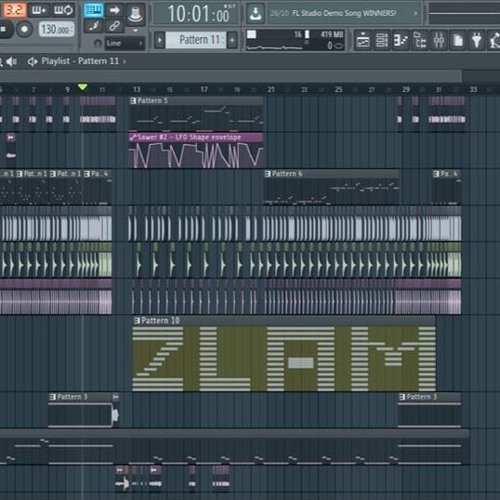The height and width of the screenshot is (500, 500).
Task: Click the speaker icon in Playlist title bar
Action: pyautogui.click(x=12, y=61)
